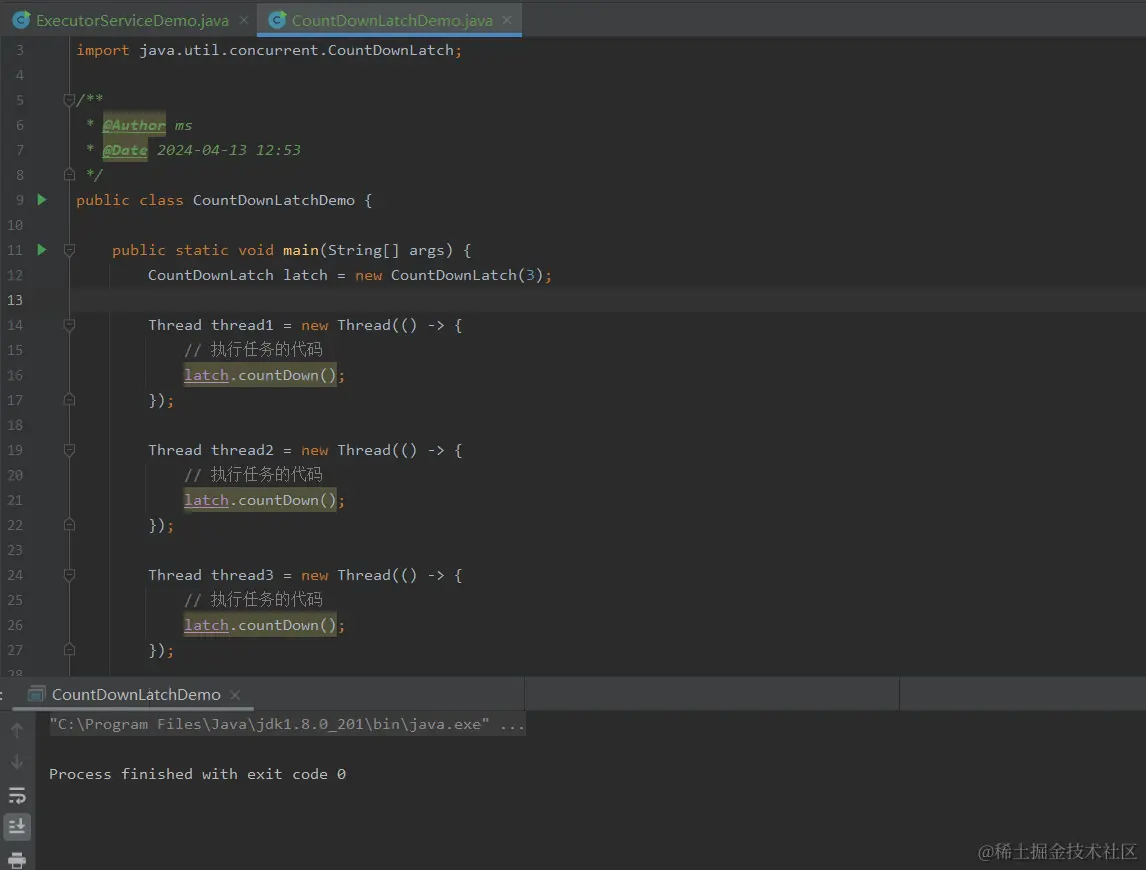Screen dimensions: 1146x870
Task: Click the class name CountDownLatchDemo on line 9
Action: 273,200
